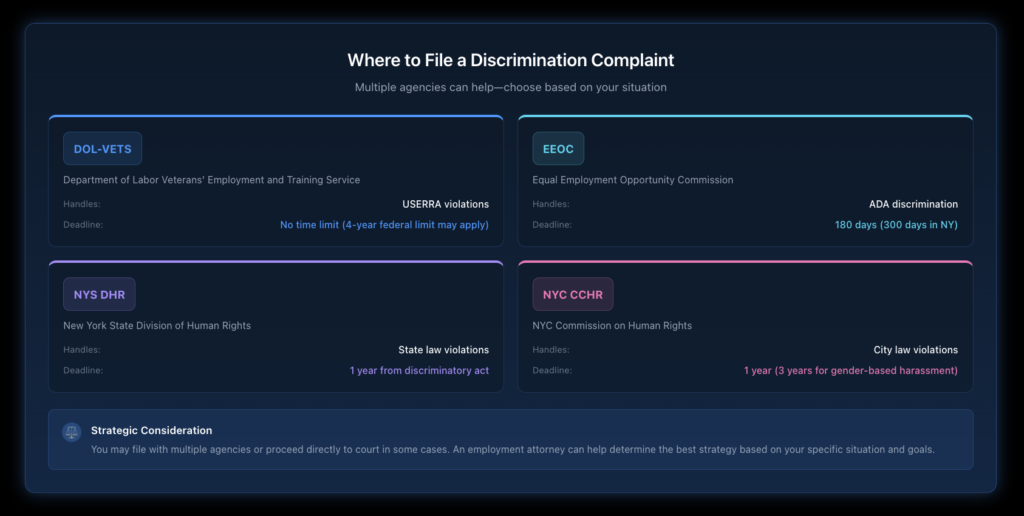Click 'Strategic Consideration' title
This screenshot has height=516, width=1024.
(152, 430)
